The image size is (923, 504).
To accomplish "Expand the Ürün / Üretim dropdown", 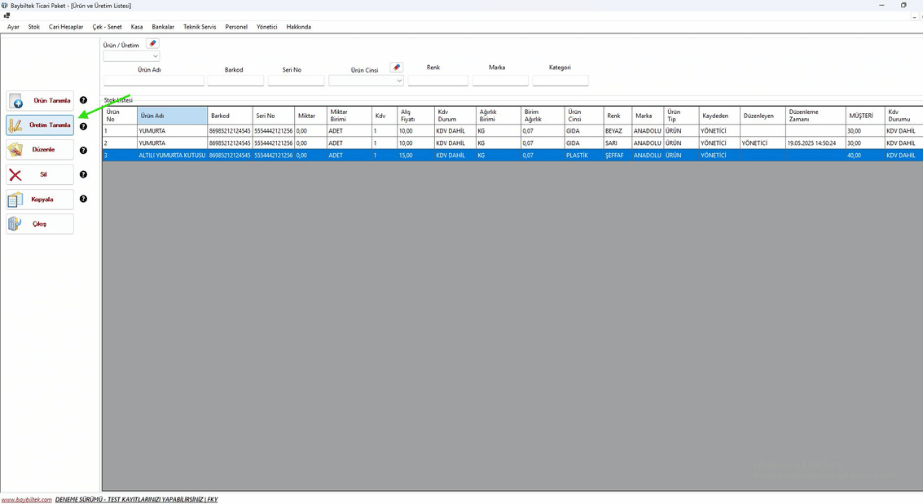I will pos(155,57).
